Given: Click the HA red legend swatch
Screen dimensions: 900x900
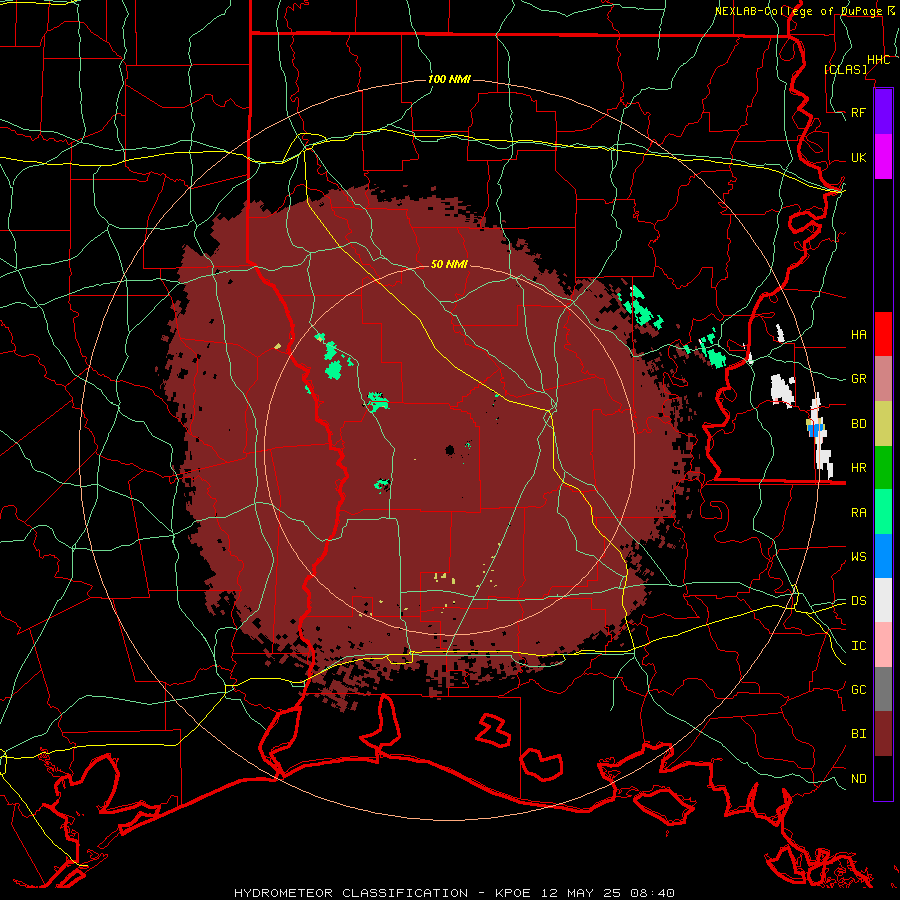Looking at the screenshot, I should coord(883,334).
